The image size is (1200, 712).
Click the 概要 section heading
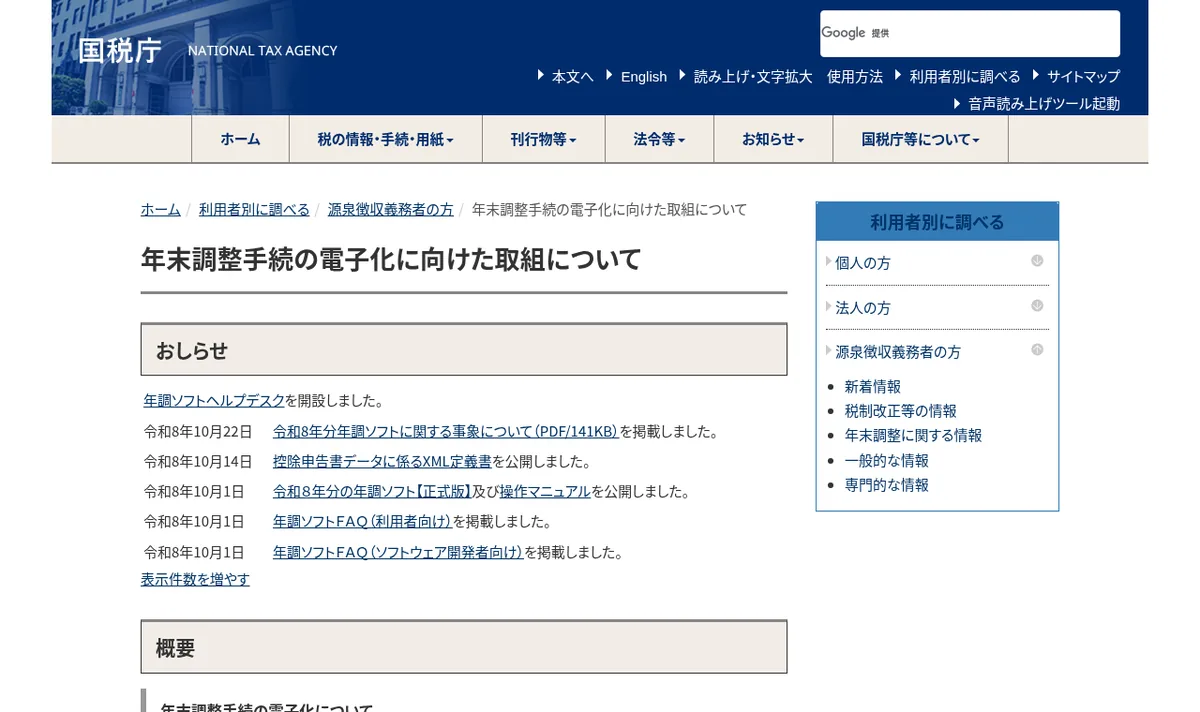coord(464,647)
